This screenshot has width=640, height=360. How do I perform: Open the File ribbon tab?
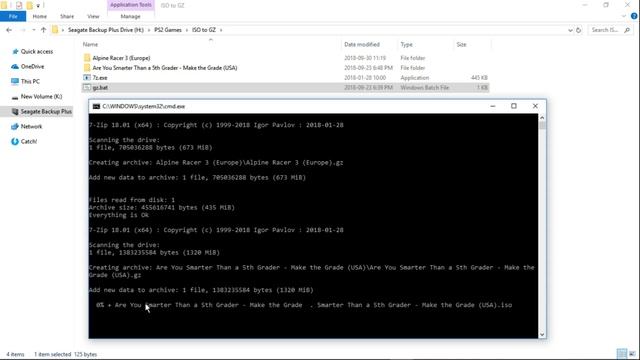pyautogui.click(x=13, y=16)
